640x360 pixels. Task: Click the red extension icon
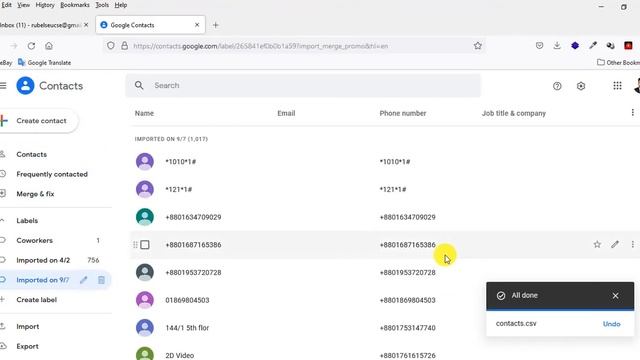[x=628, y=46]
